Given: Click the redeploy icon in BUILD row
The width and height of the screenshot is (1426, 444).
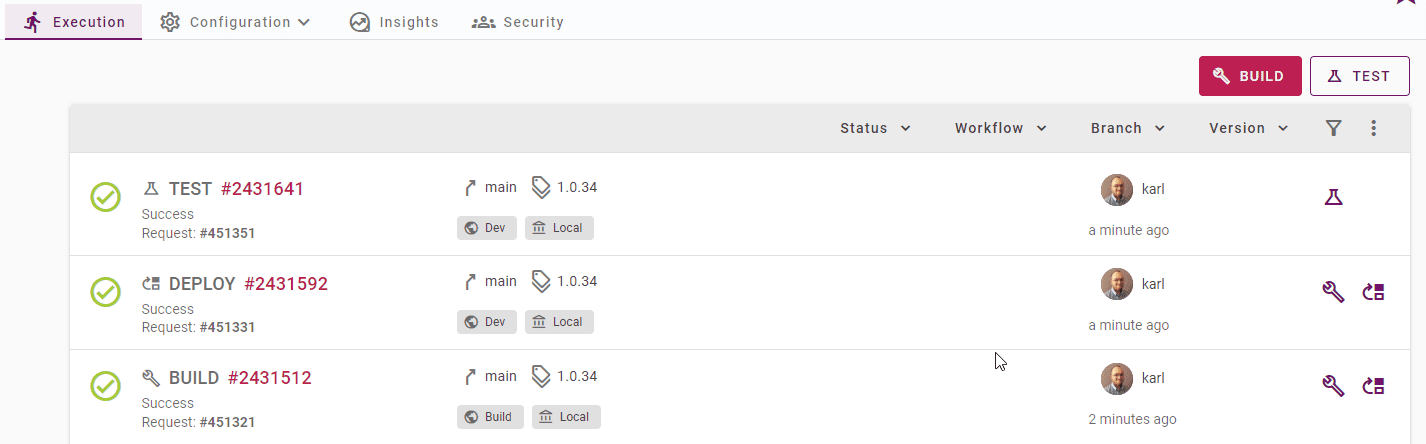Looking at the screenshot, I should [x=1374, y=386].
